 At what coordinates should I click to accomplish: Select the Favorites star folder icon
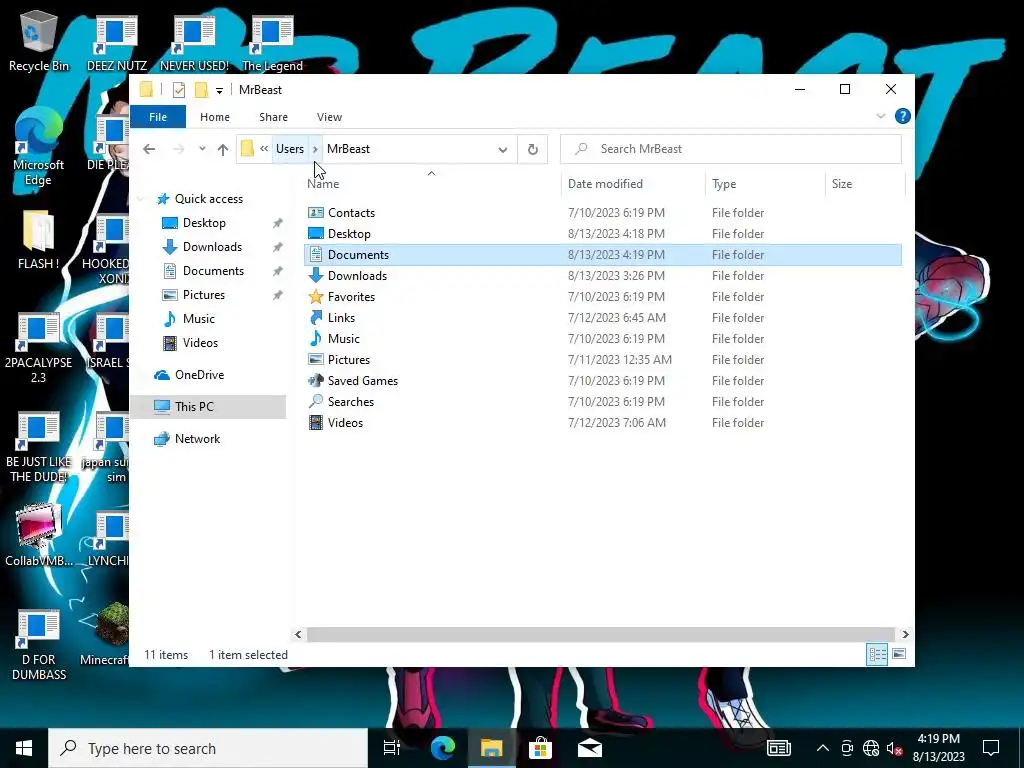point(316,296)
